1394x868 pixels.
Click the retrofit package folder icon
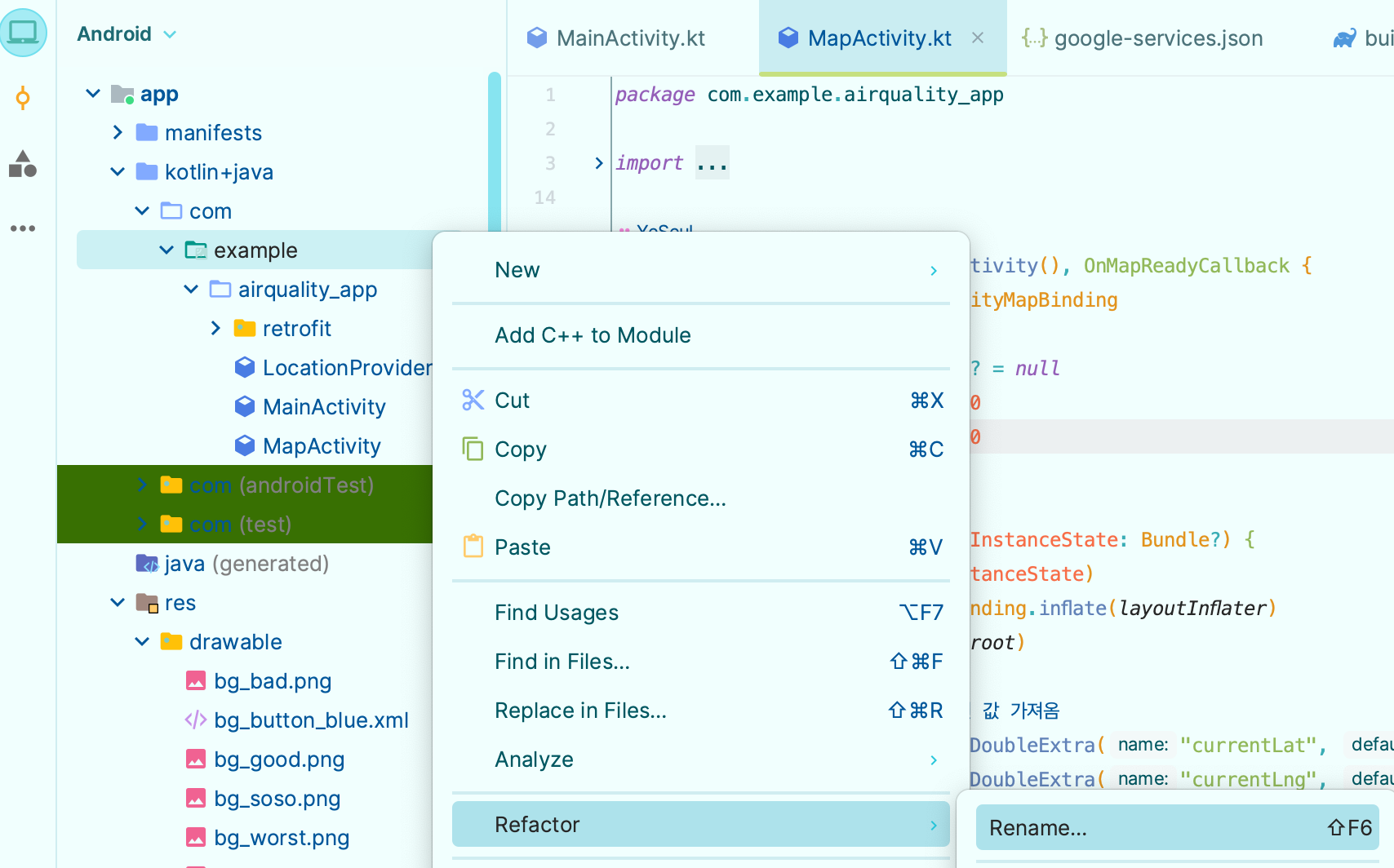click(245, 328)
